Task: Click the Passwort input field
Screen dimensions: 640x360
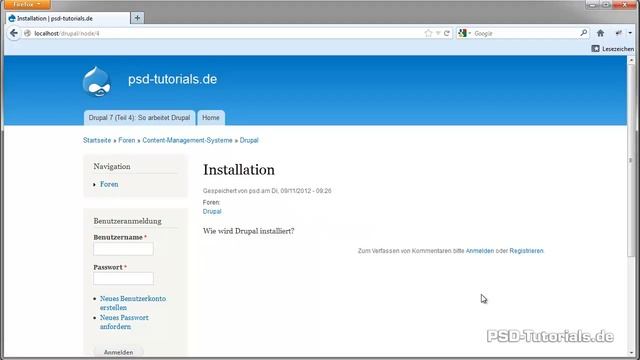Action: click(123, 279)
